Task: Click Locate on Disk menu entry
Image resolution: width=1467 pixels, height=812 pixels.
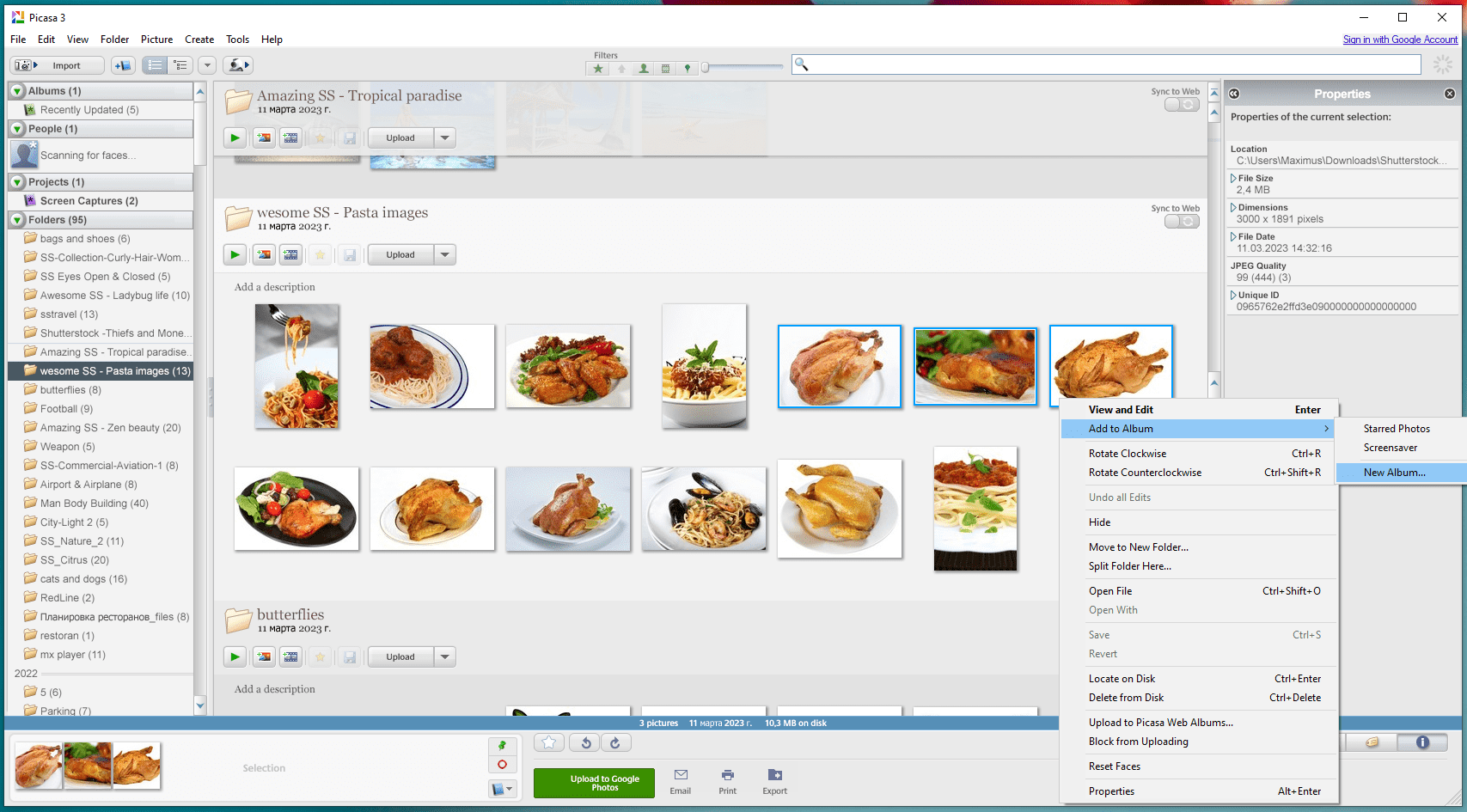Action: (1200, 679)
